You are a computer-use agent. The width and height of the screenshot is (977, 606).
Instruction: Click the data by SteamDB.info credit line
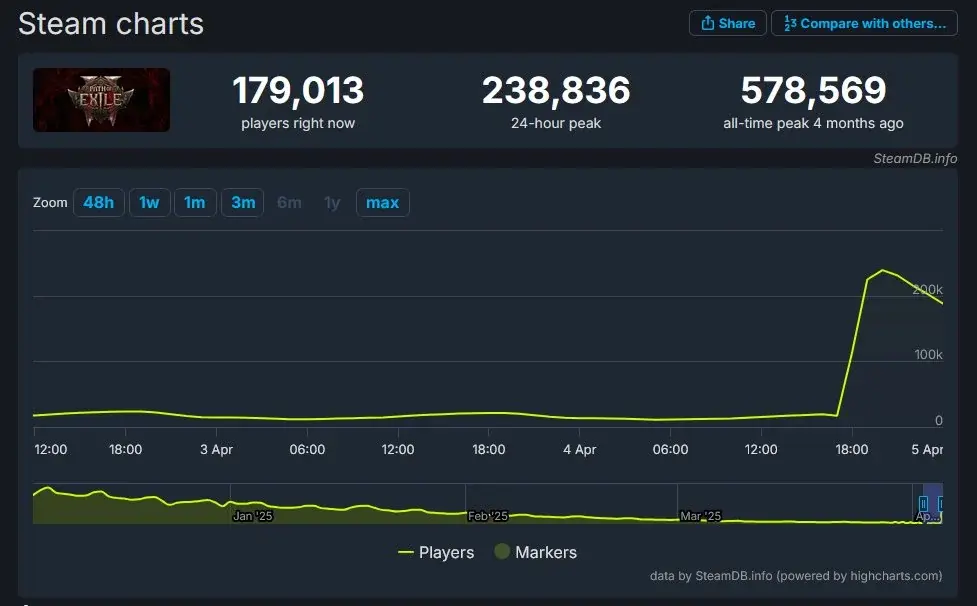796,576
